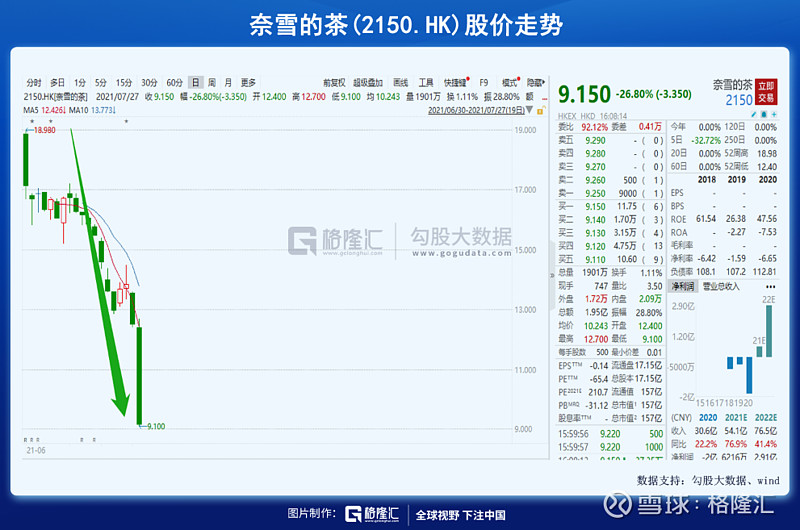The image size is (800, 530).
Task: Click the 买五 9.110 order book row
Action: [x=610, y=260]
